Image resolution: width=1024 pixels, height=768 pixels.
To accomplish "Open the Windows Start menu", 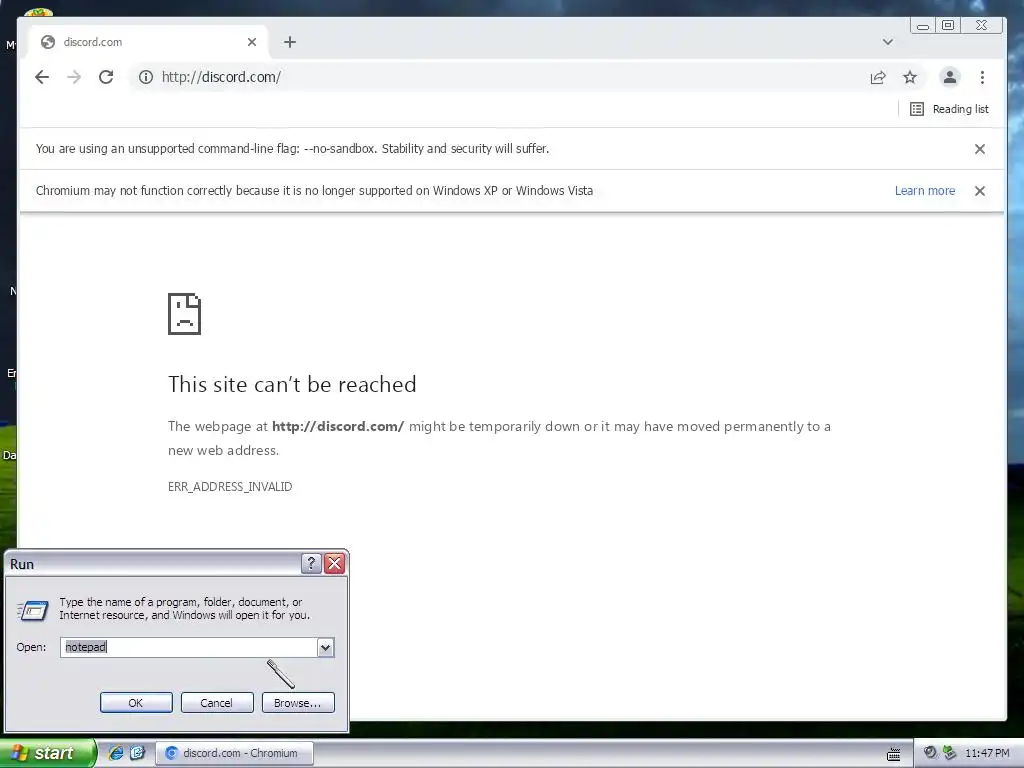I will pos(46,753).
